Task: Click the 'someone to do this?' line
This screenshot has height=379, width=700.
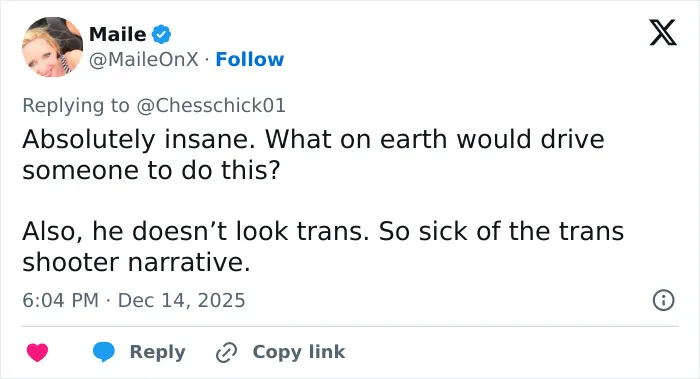Action: click(x=151, y=170)
